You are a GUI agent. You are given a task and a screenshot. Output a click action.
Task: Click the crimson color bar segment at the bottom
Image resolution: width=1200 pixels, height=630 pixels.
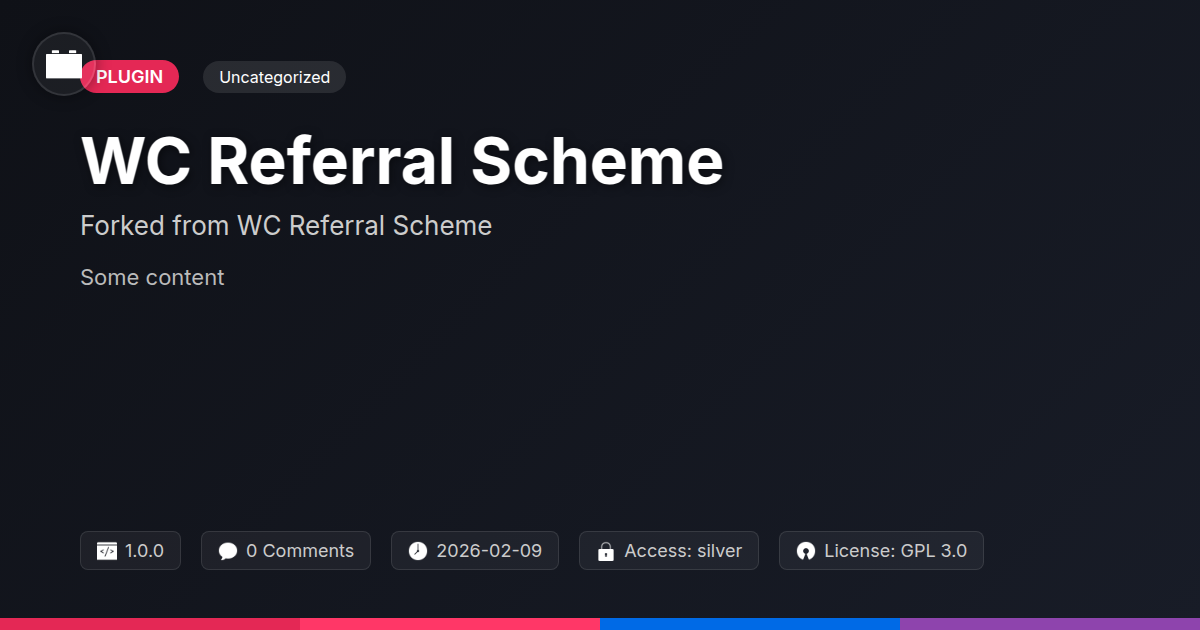pos(150,624)
